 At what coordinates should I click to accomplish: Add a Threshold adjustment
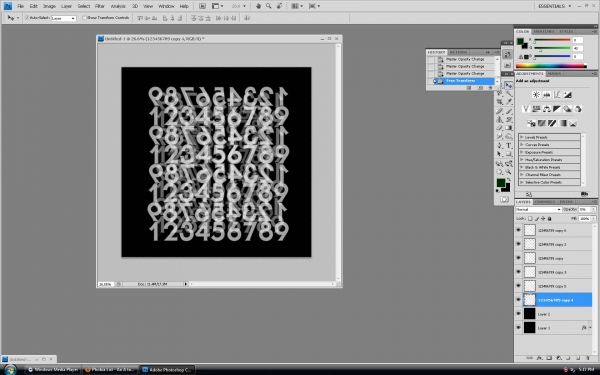pyautogui.click(x=552, y=123)
